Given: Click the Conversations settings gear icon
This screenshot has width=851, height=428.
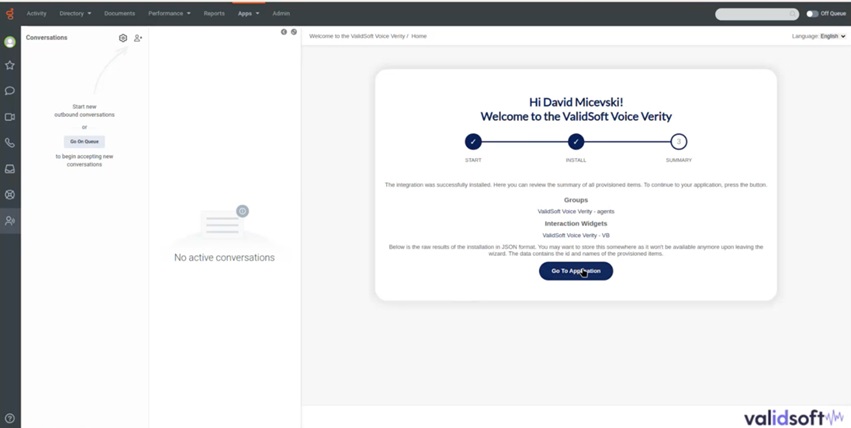Looking at the screenshot, I should tap(123, 38).
